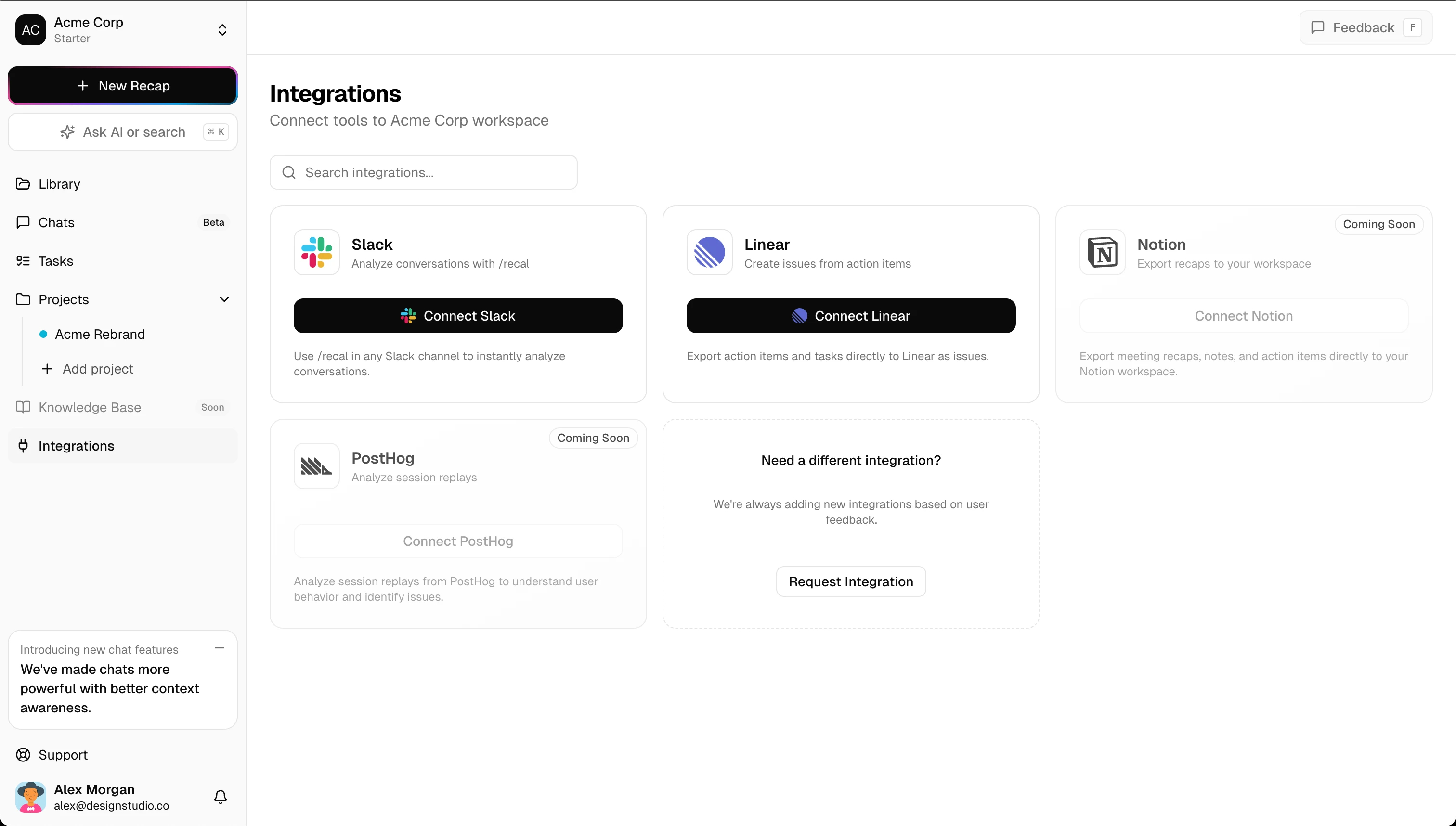Minimize the new chat features announcement
Viewport: 1456px width, 826px height.
click(x=220, y=648)
